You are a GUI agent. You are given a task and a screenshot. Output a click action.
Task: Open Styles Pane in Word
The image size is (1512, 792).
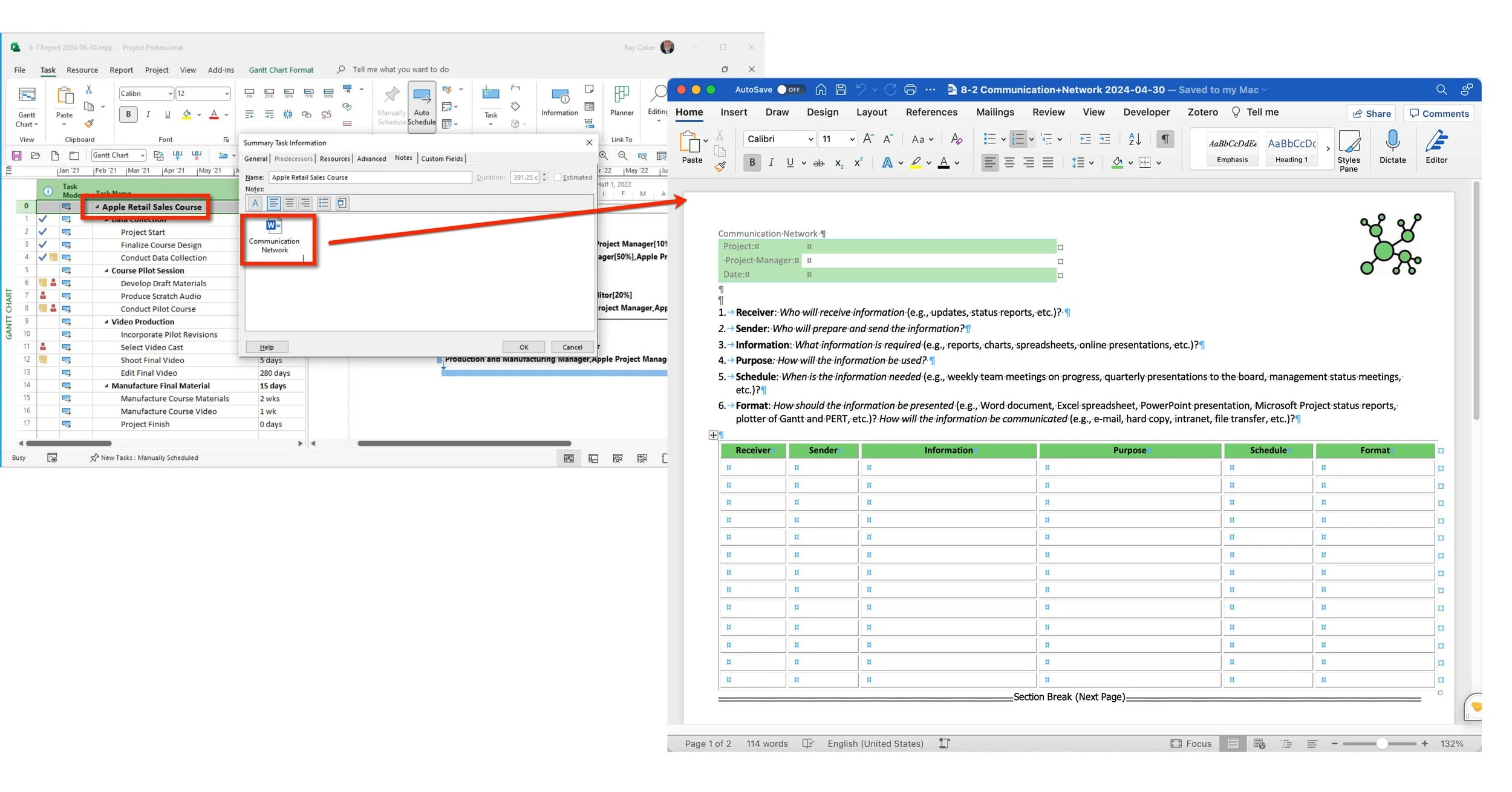(x=1349, y=151)
